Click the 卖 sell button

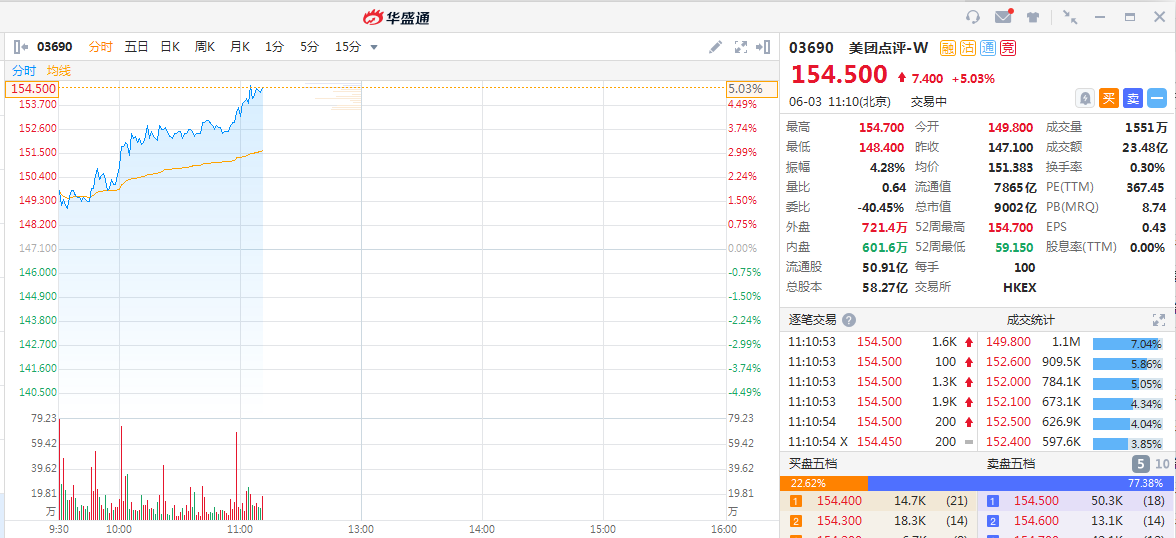pyautogui.click(x=1132, y=98)
